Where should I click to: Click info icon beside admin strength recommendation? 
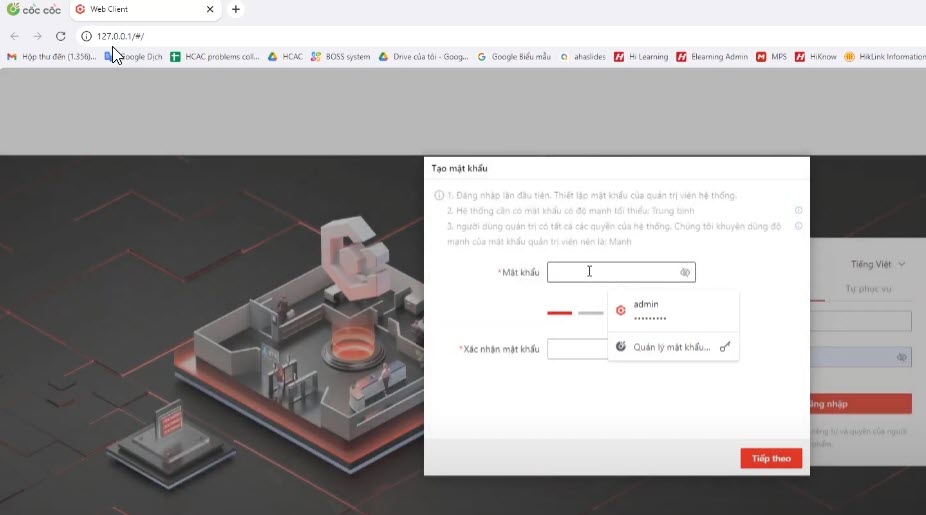pos(799,226)
